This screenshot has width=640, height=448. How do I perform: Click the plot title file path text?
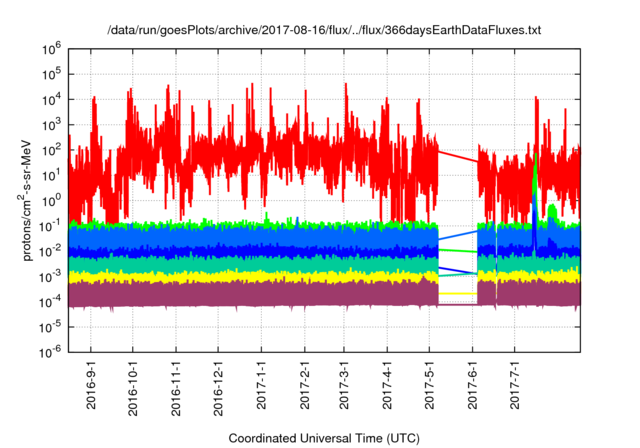pos(324,30)
